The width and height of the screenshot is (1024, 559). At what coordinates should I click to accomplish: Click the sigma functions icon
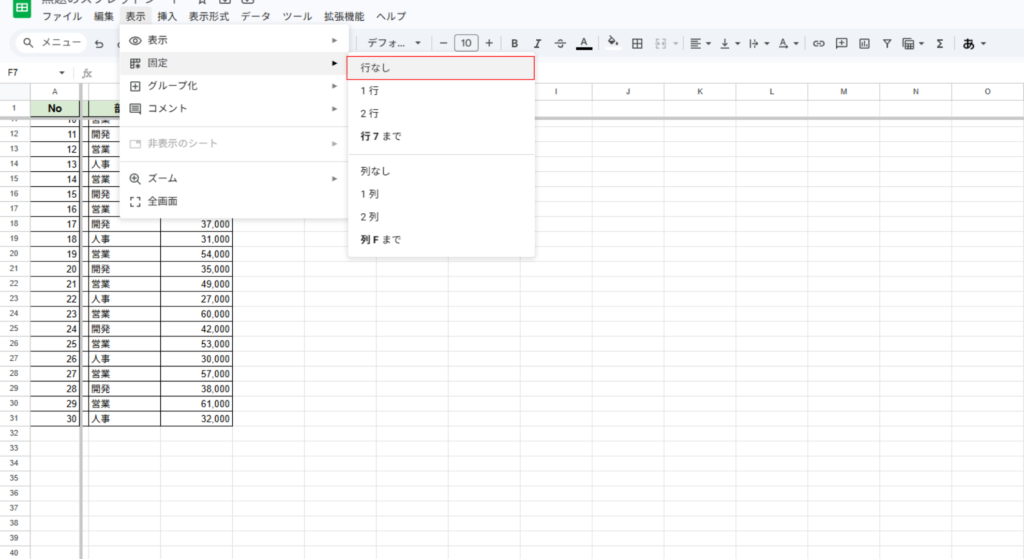939,43
